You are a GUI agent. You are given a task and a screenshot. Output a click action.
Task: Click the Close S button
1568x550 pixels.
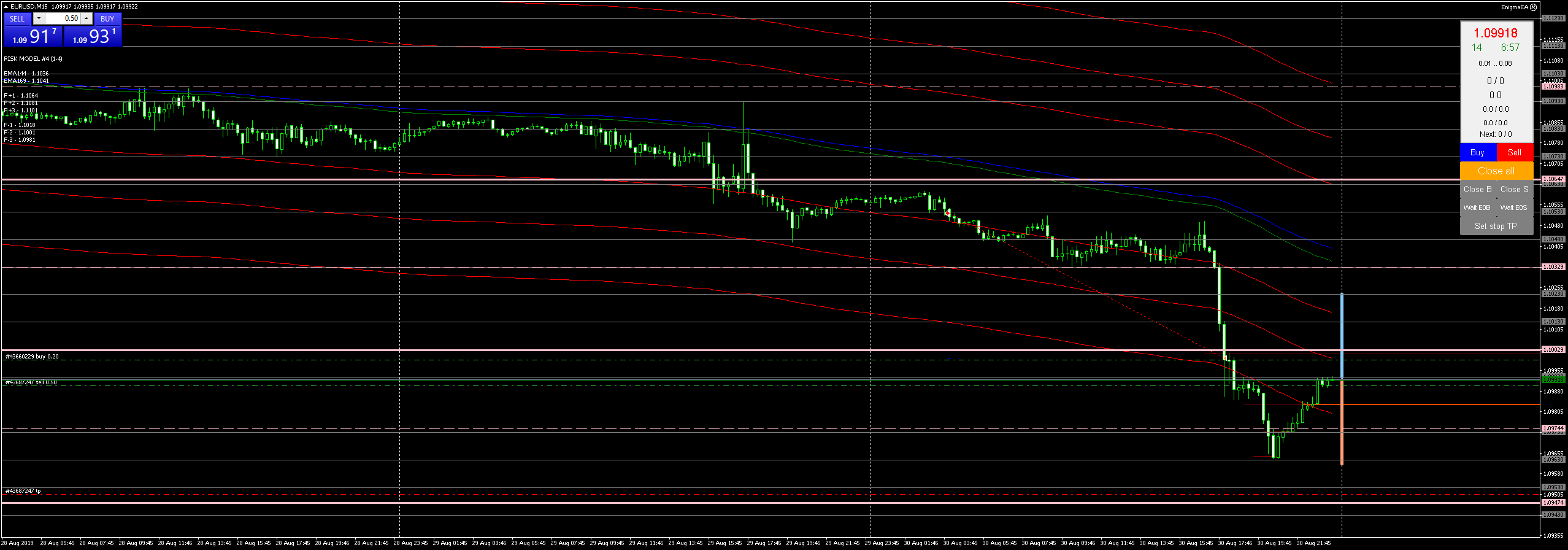point(1515,189)
